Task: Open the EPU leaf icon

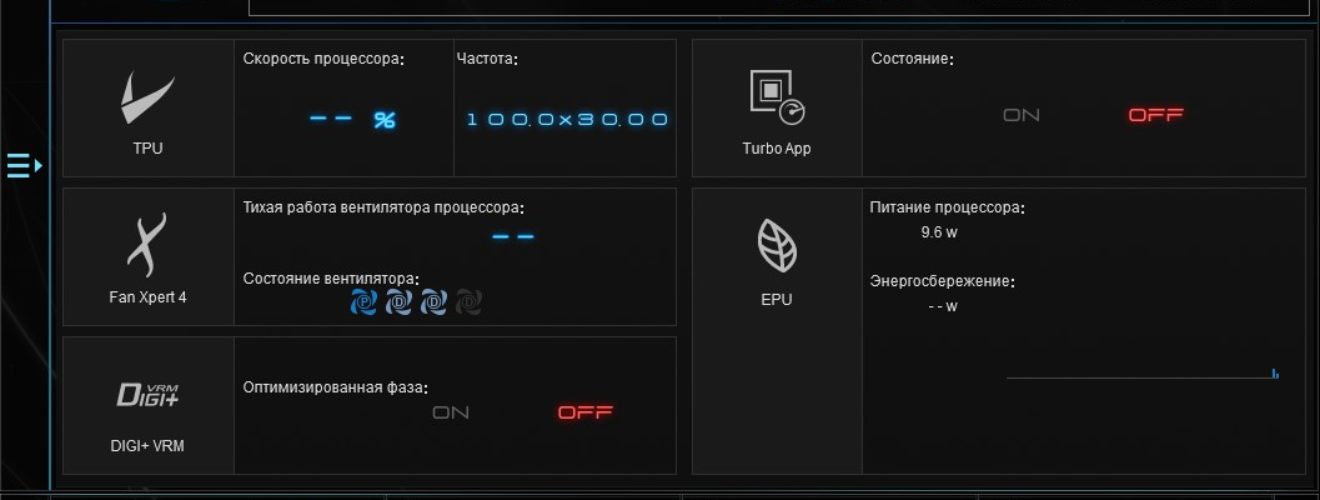Action: tap(776, 246)
